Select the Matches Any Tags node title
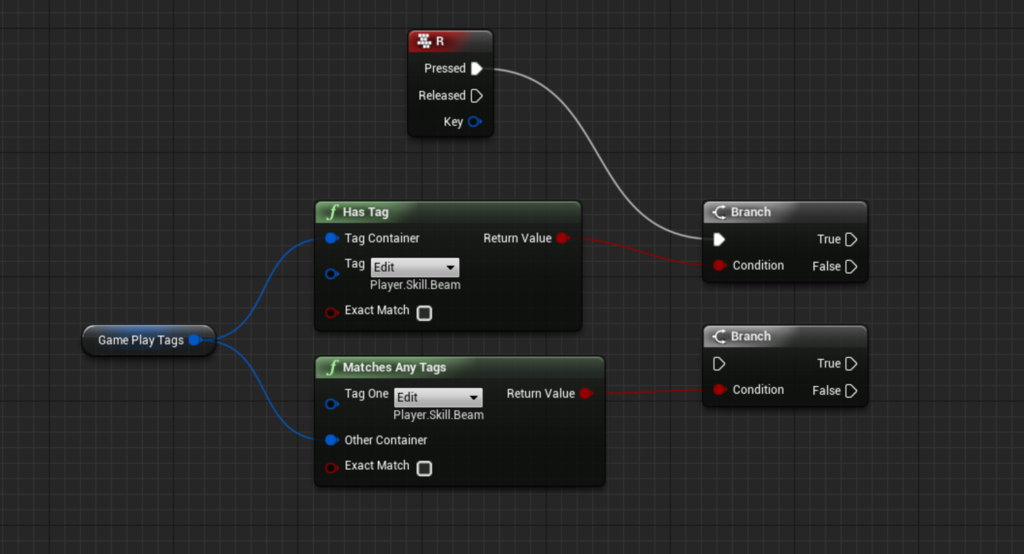The image size is (1024, 554). [x=394, y=368]
